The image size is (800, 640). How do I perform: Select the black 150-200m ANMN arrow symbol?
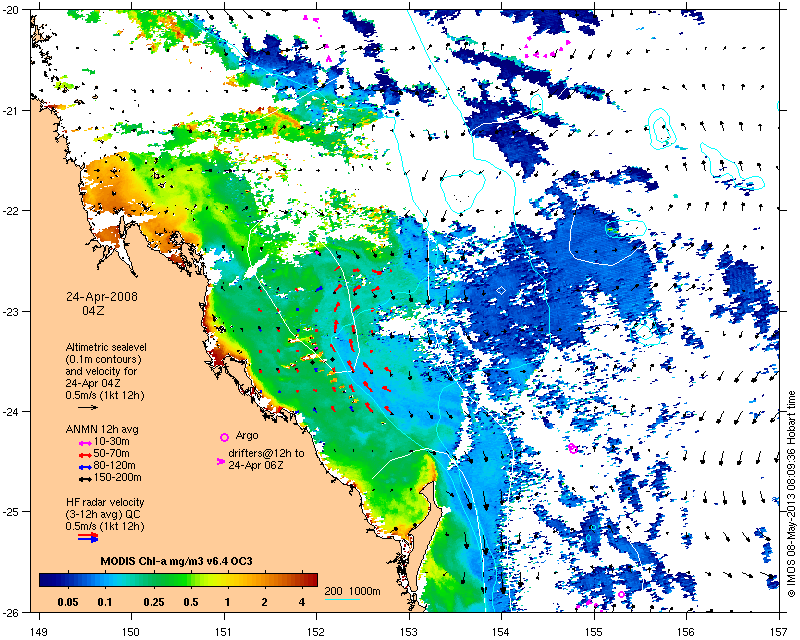coord(85,479)
